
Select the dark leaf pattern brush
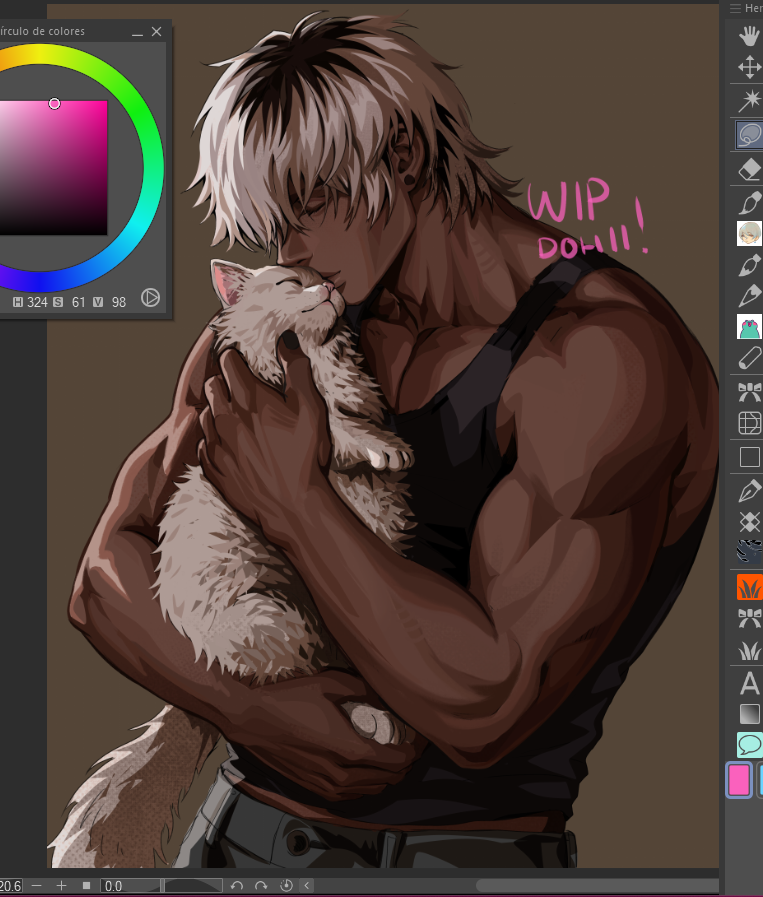749,552
